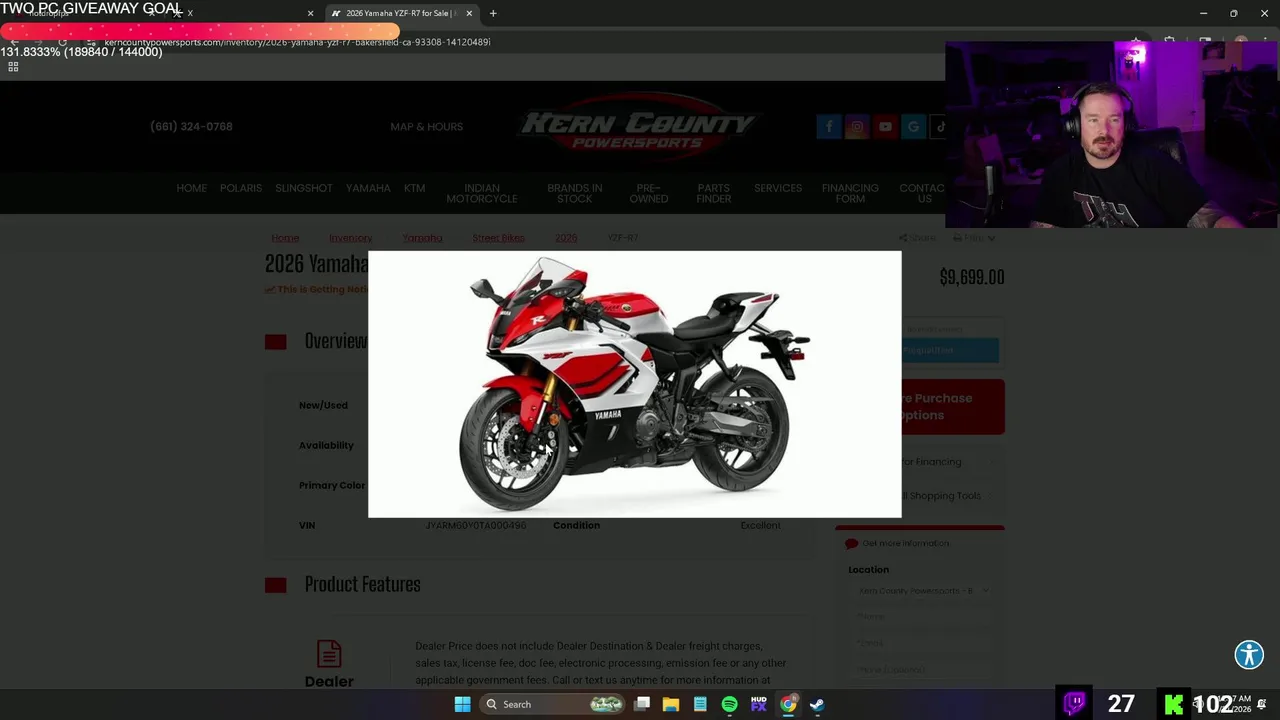Click the Inventory breadcrumb link
1280x720 pixels.
pos(351,238)
